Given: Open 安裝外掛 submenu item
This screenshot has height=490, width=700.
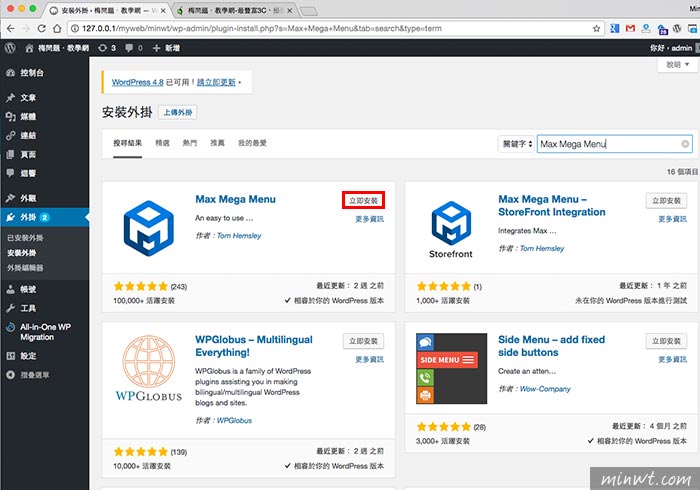Looking at the screenshot, I should click(x=21, y=253).
